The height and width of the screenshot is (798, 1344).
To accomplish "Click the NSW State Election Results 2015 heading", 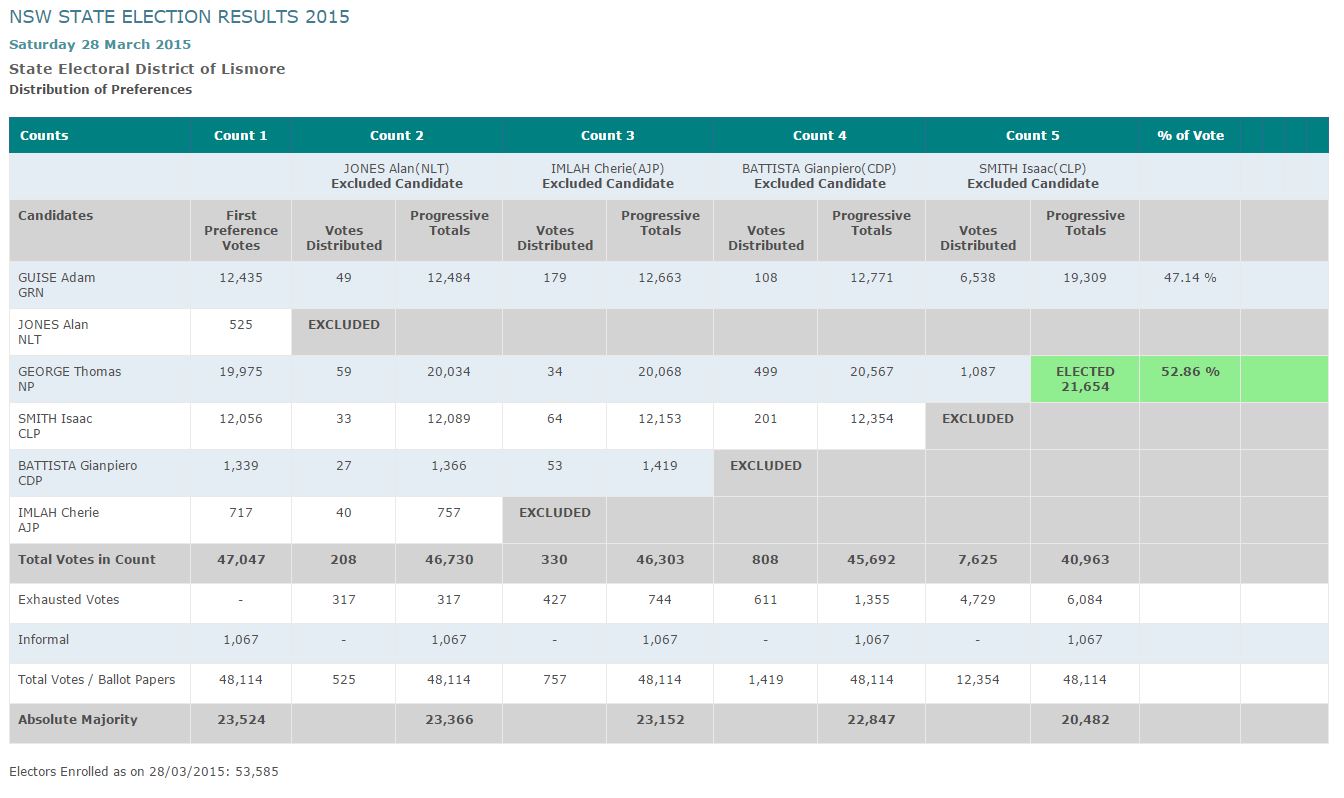I will click(x=179, y=17).
